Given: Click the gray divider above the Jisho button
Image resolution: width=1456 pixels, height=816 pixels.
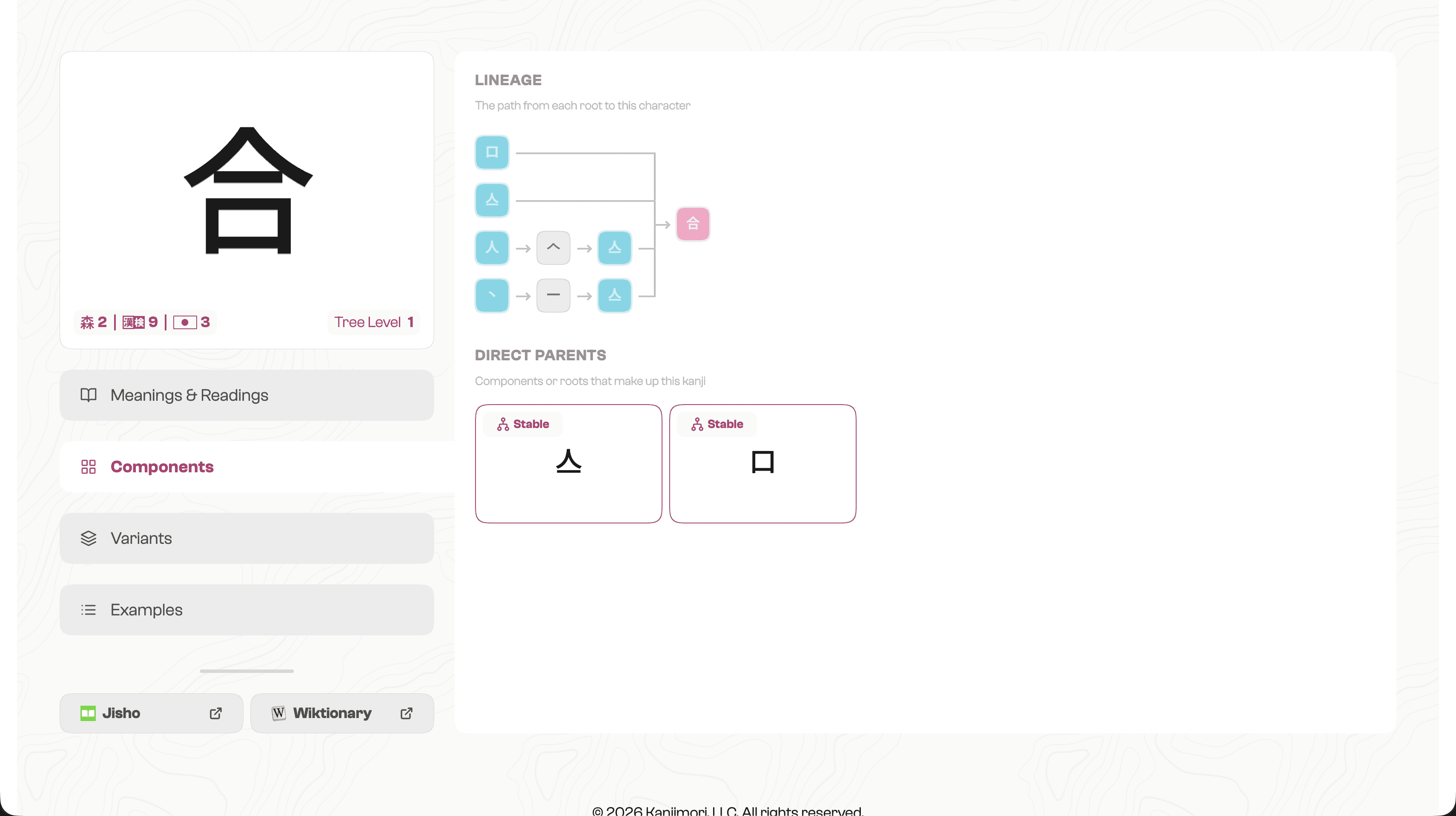Looking at the screenshot, I should click(246, 671).
